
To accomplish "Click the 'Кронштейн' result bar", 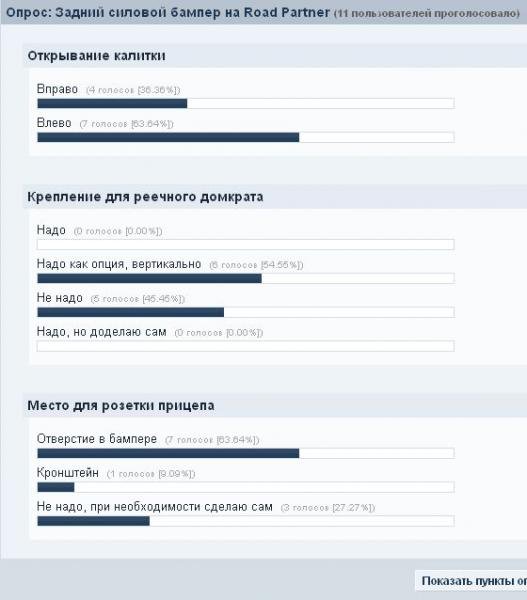I will pyautogui.click(x=246, y=487).
